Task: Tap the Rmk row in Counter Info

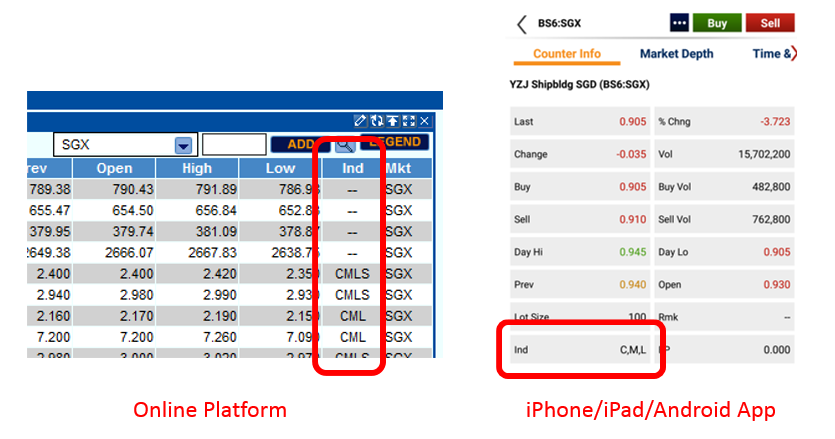Action: pos(724,317)
